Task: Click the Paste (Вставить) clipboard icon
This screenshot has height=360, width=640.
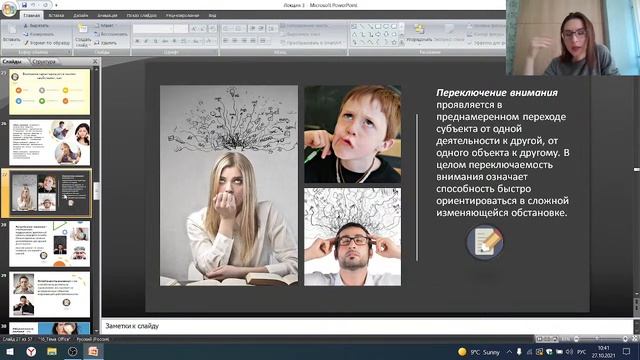Action: point(11,30)
